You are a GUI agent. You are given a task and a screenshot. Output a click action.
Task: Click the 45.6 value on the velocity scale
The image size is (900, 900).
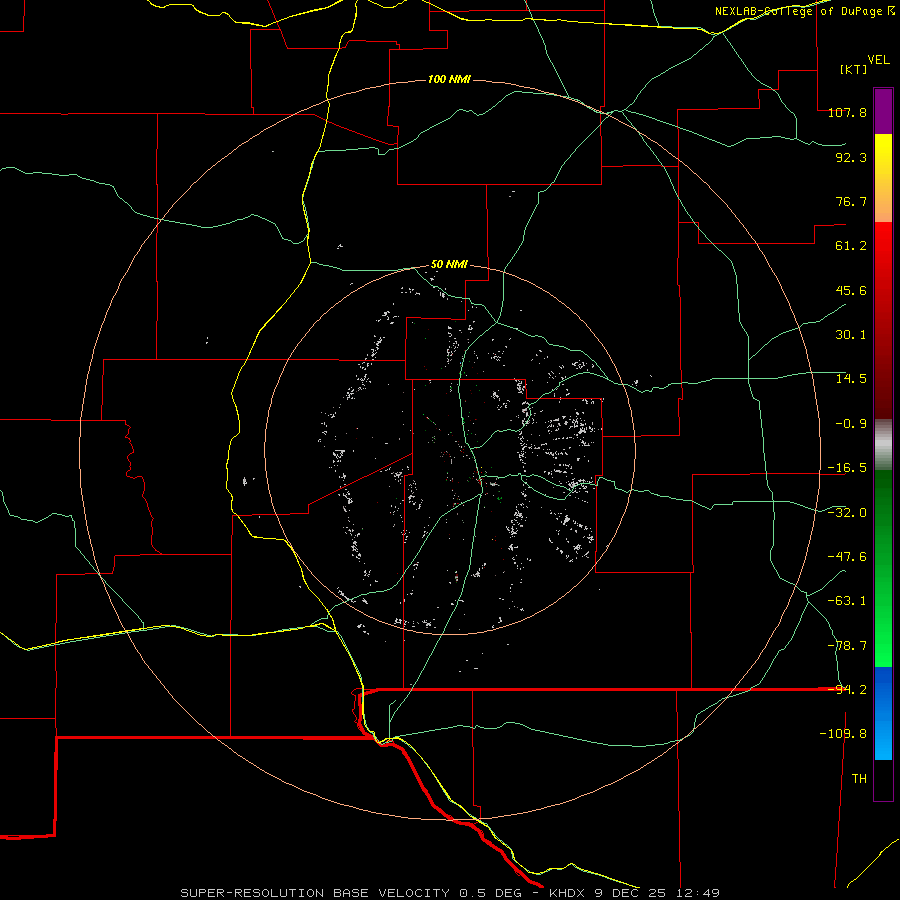click(851, 290)
